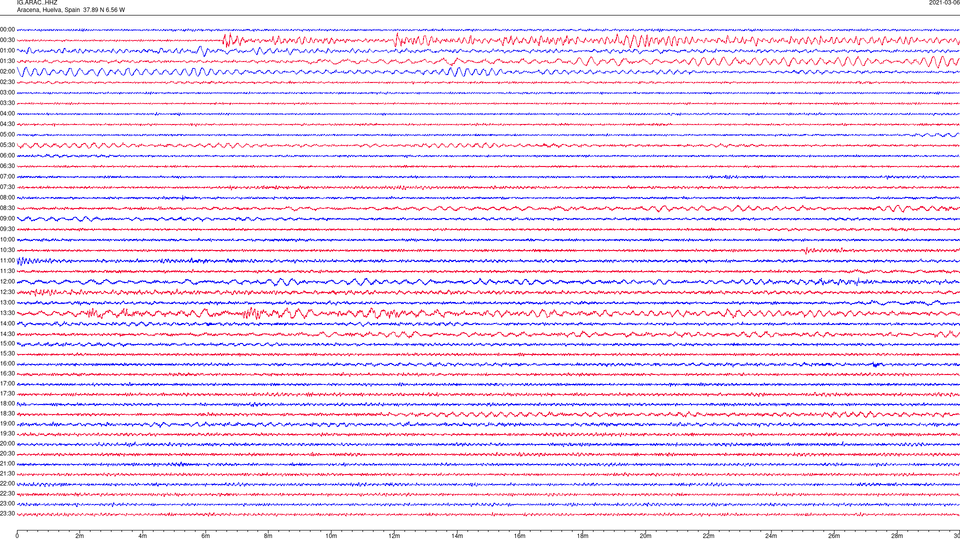960x540 pixels.
Task: Select the 01:00 trace time label
Action: (7, 50)
